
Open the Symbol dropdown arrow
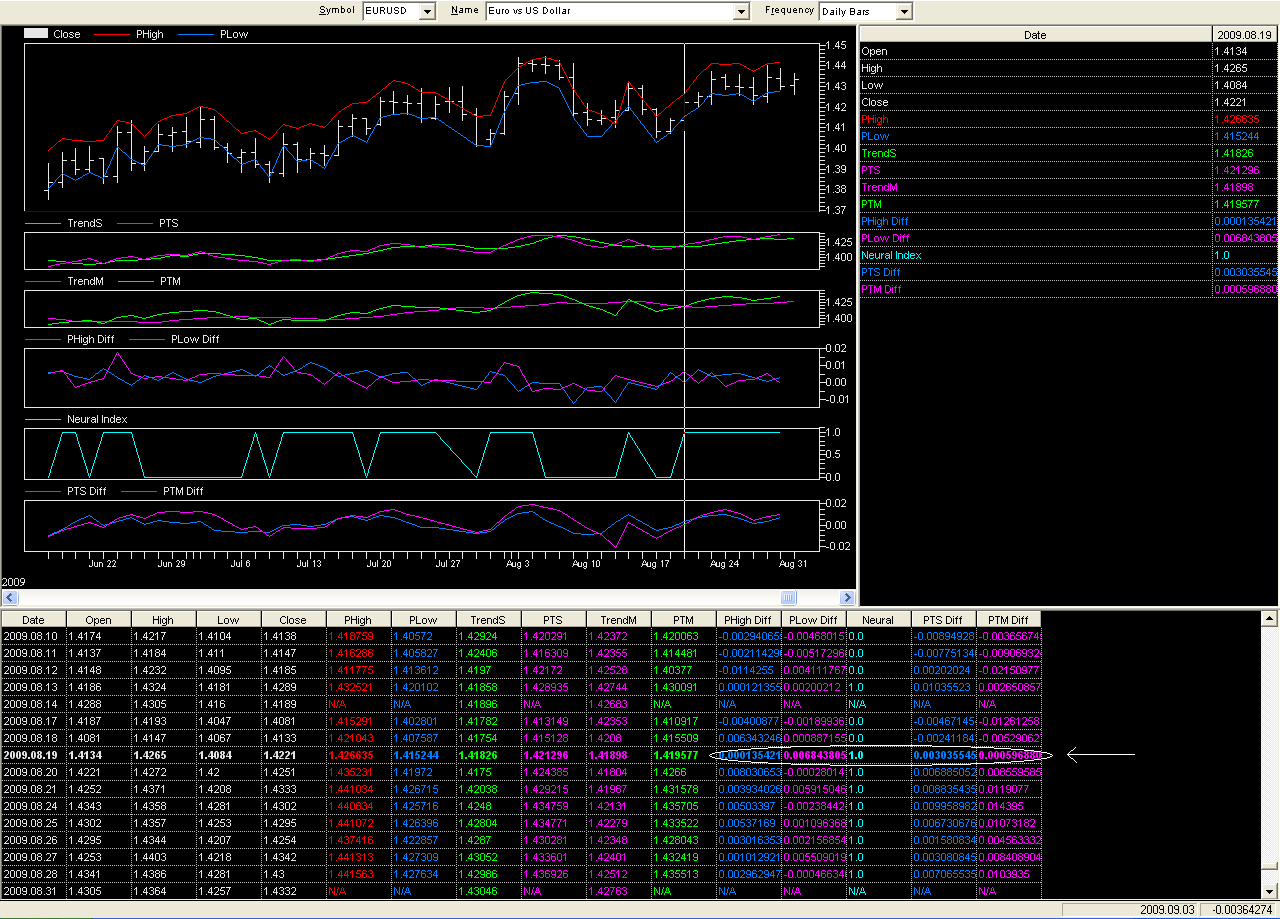pos(428,11)
